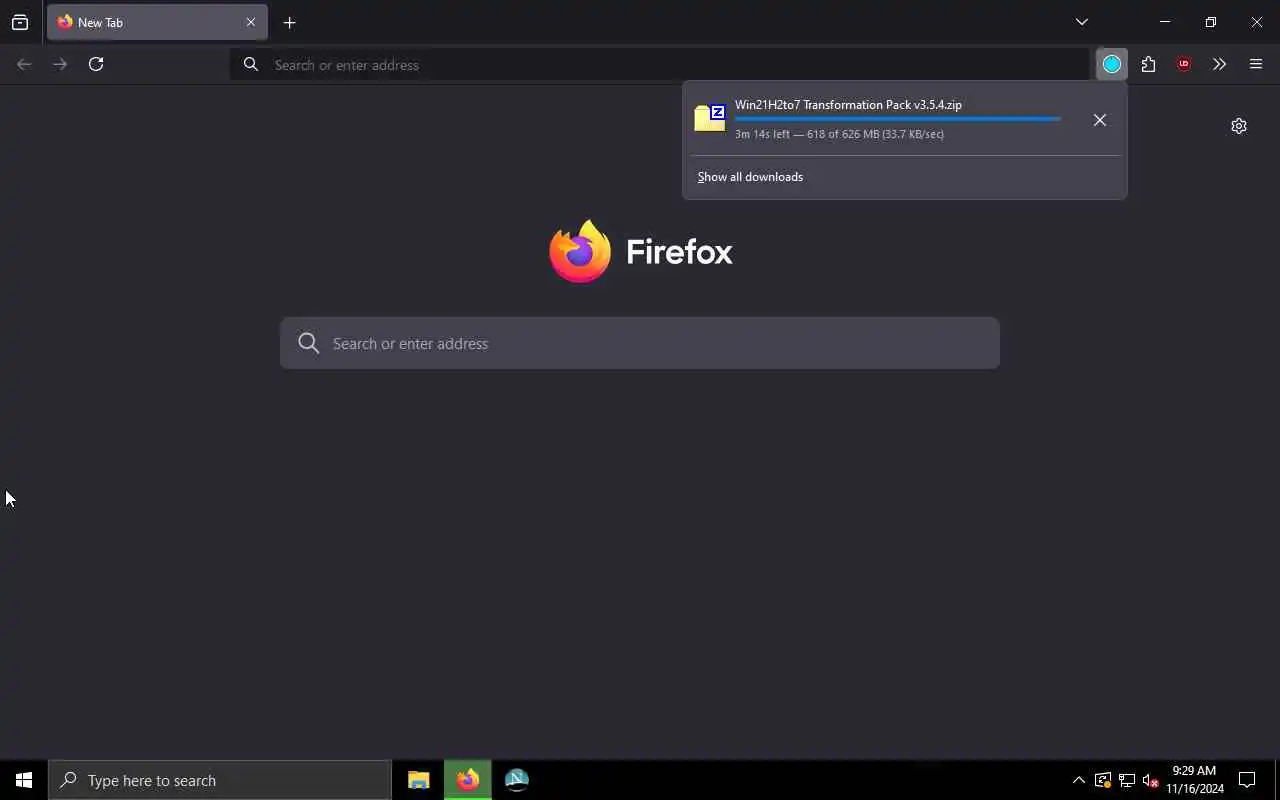
Task: Click the zip file icon in downloads
Action: pyautogui.click(x=710, y=118)
